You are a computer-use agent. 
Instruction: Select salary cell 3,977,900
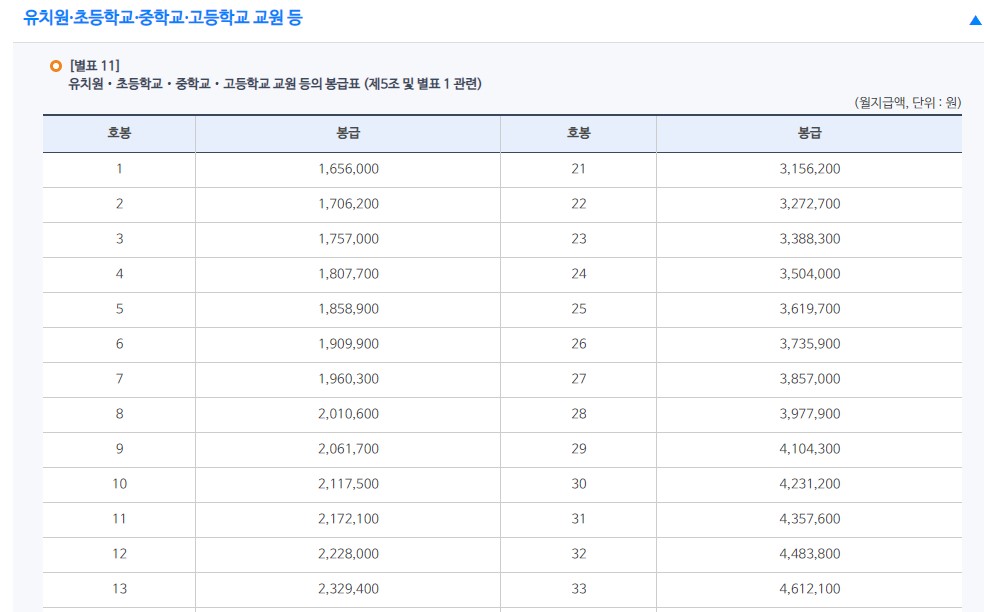[x=810, y=414]
